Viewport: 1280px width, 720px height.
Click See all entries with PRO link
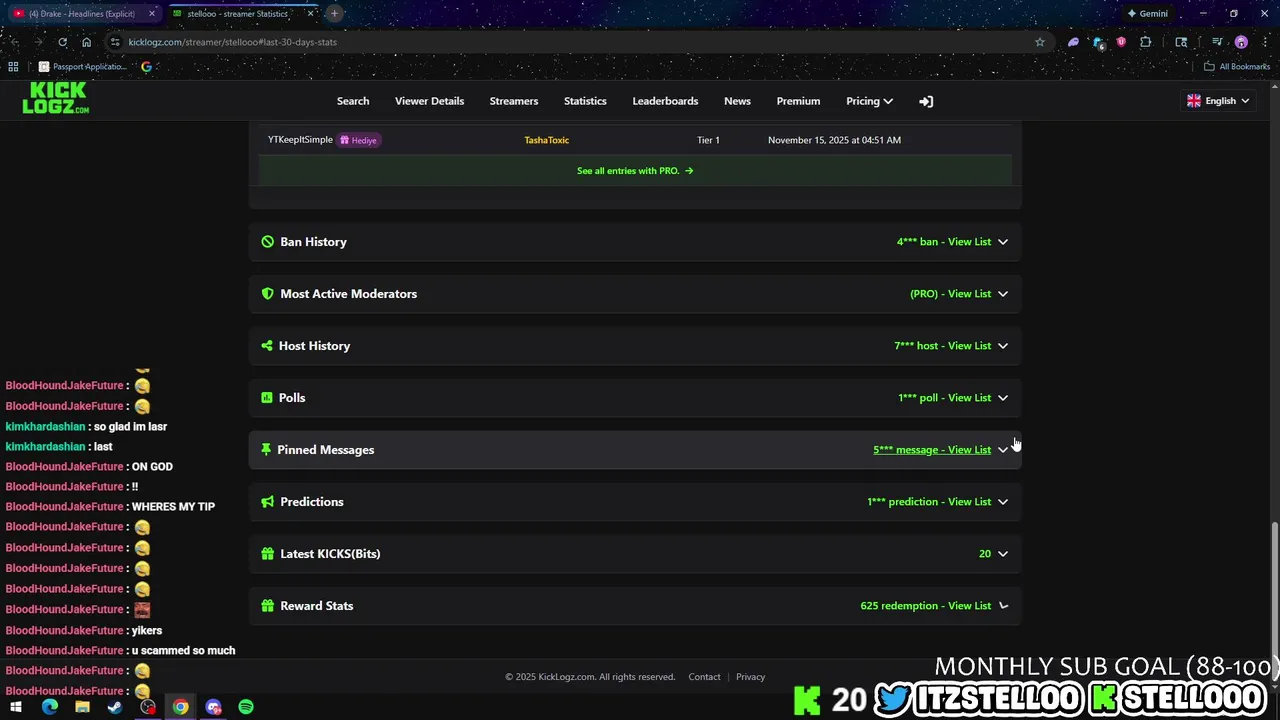coord(635,171)
